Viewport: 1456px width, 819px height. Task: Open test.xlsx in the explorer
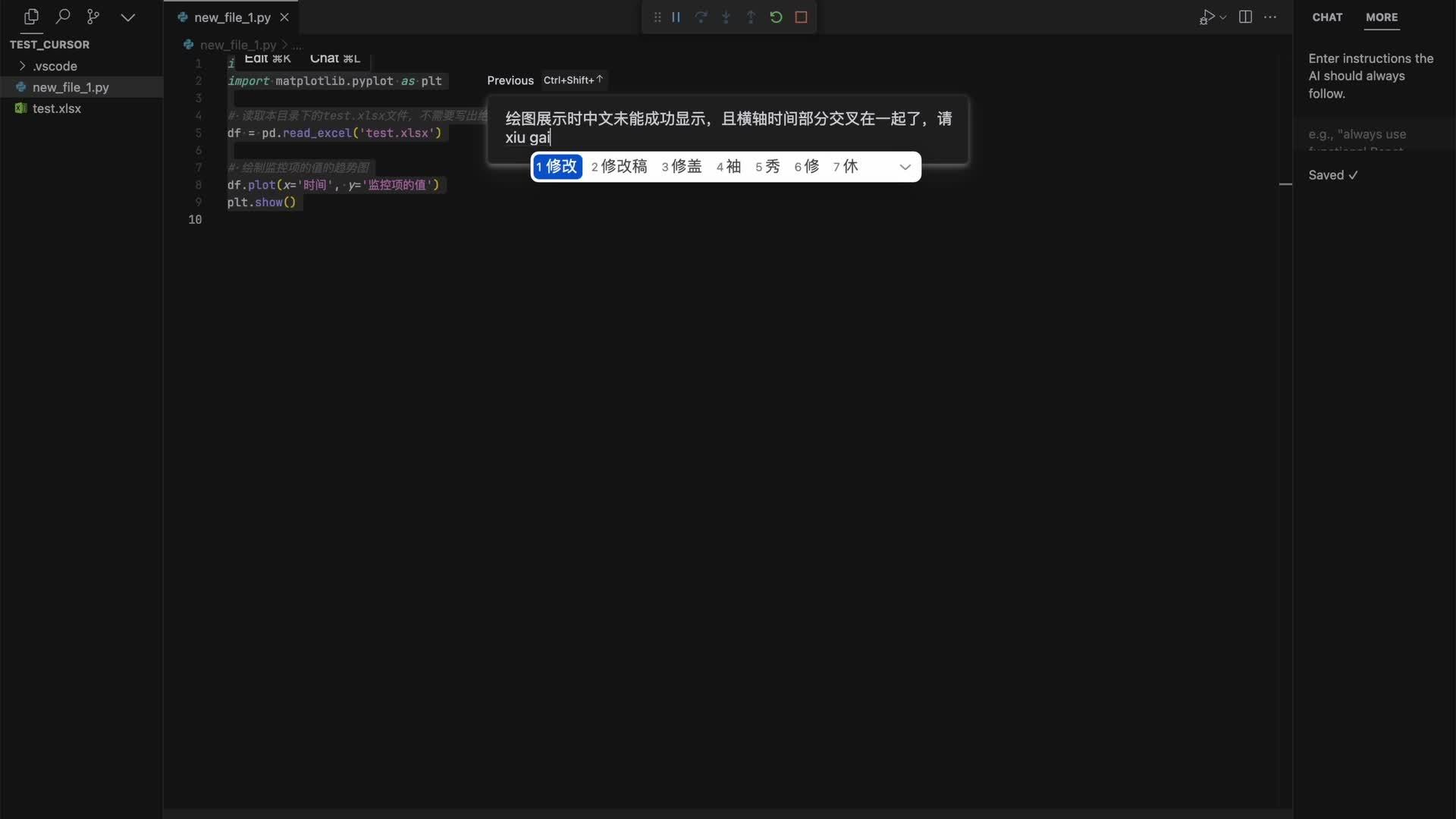pos(81,108)
